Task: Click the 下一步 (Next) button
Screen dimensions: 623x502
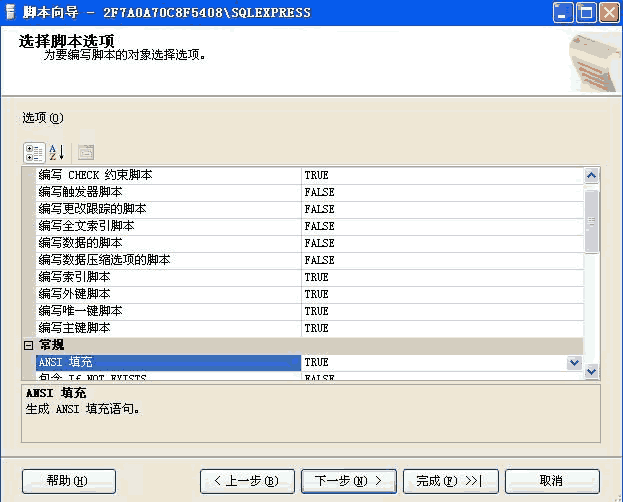Action: (x=348, y=481)
